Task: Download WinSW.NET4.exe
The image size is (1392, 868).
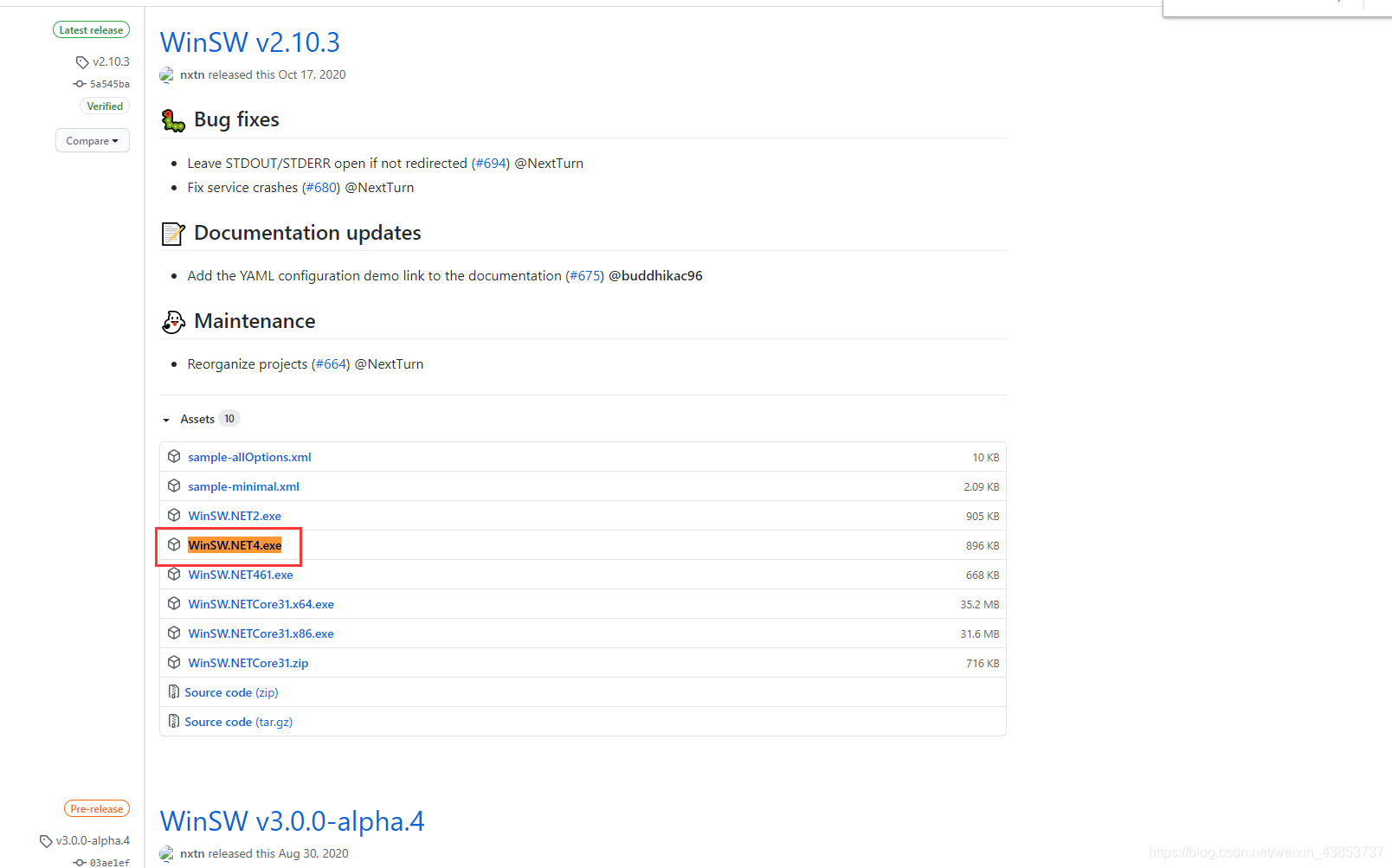Action: (x=235, y=545)
